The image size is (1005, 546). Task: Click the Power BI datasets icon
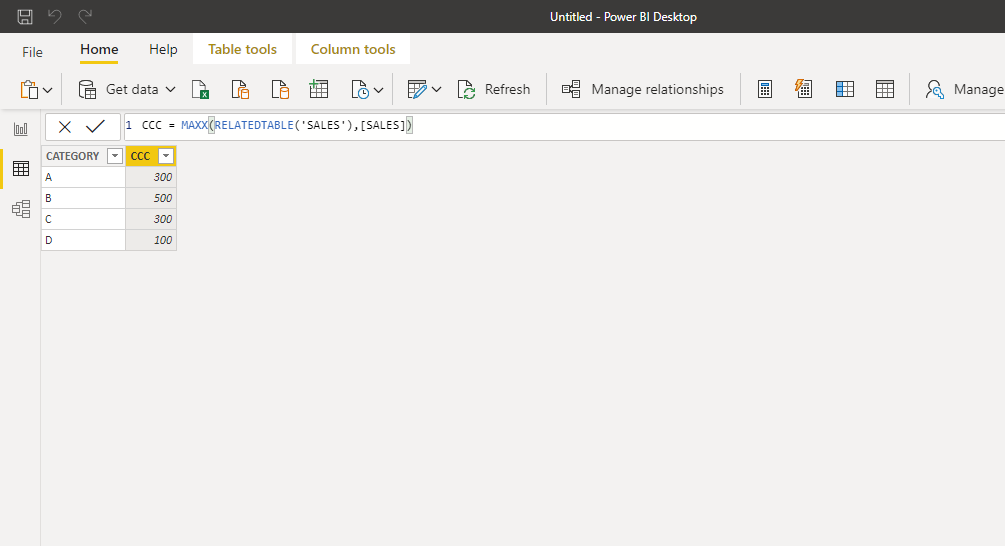pos(240,89)
